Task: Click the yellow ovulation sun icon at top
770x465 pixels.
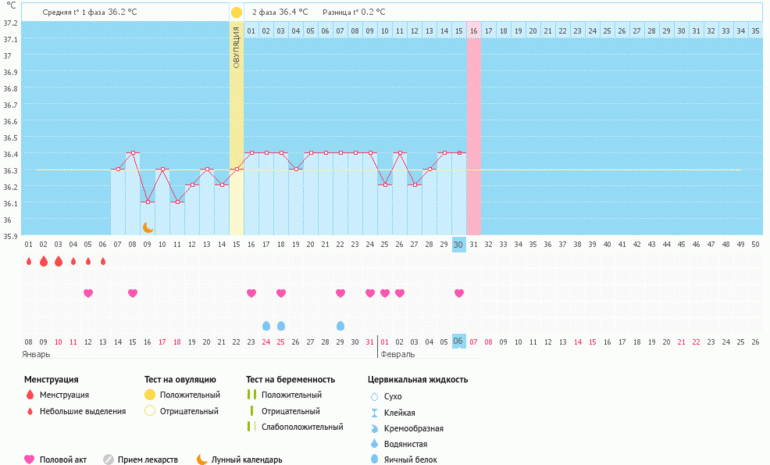Action: [x=236, y=12]
